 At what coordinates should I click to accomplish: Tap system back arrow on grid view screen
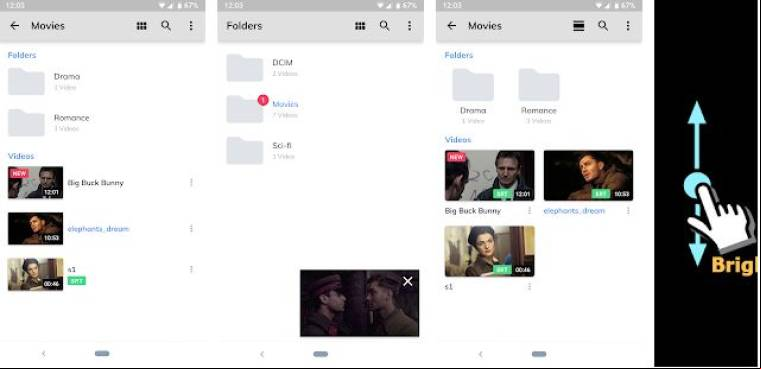point(480,353)
